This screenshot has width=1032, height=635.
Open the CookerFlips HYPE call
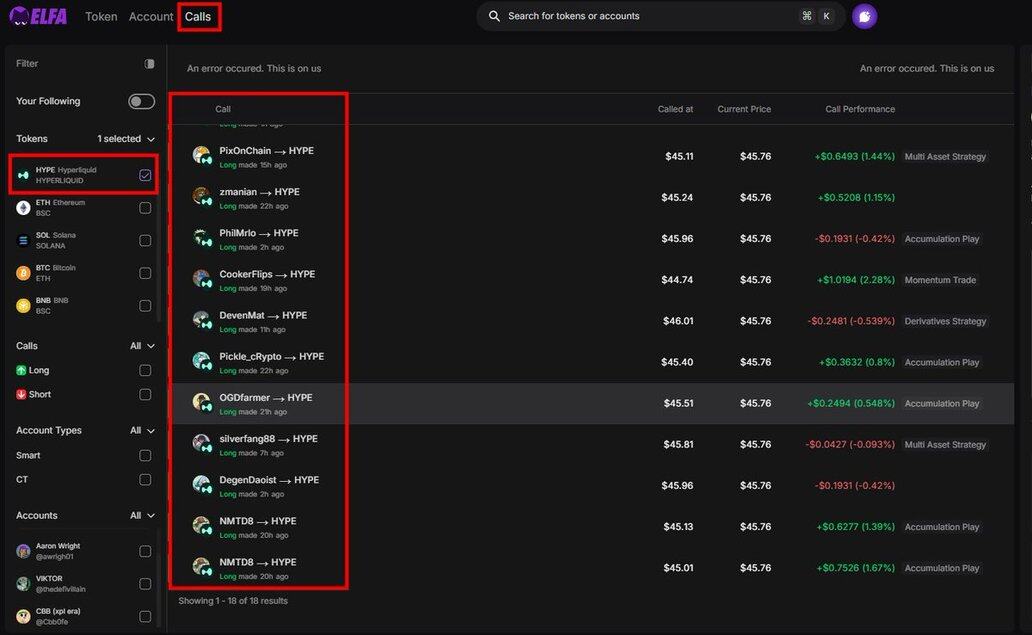(267, 274)
